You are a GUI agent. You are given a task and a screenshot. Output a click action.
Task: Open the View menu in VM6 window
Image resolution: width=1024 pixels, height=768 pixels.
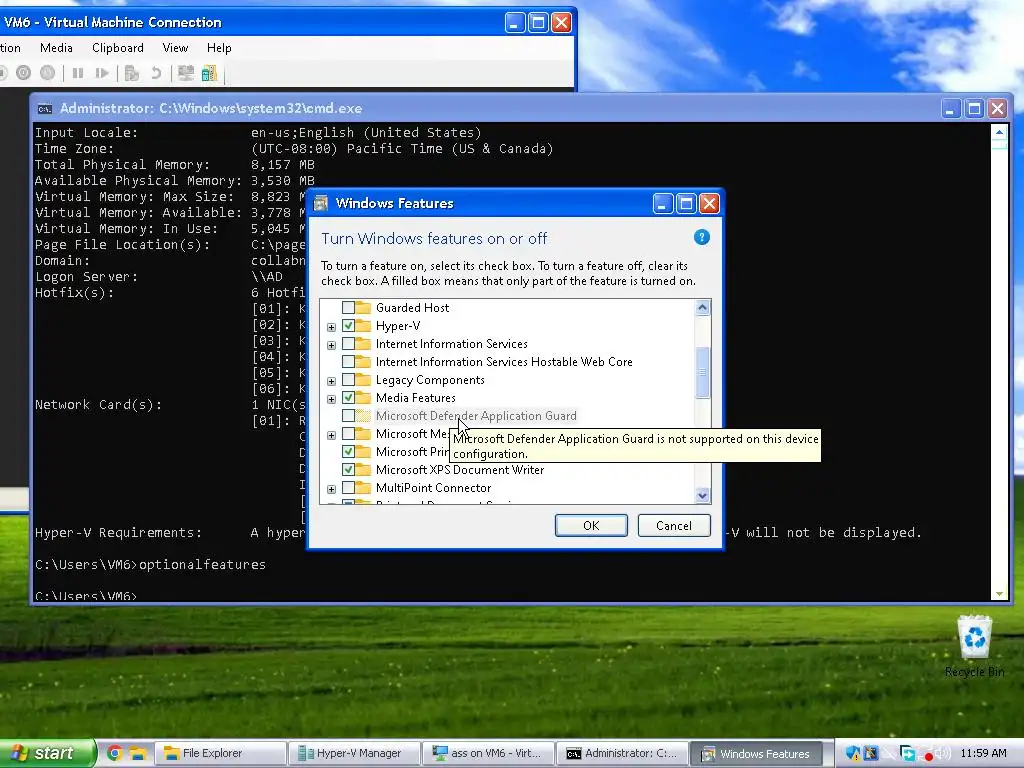175,48
